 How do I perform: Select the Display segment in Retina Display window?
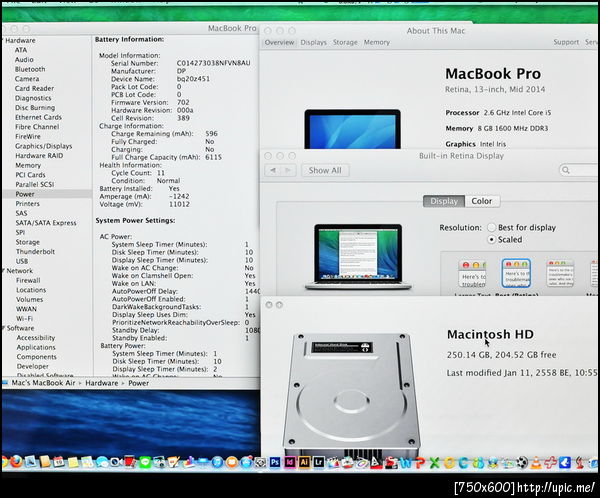(x=444, y=201)
